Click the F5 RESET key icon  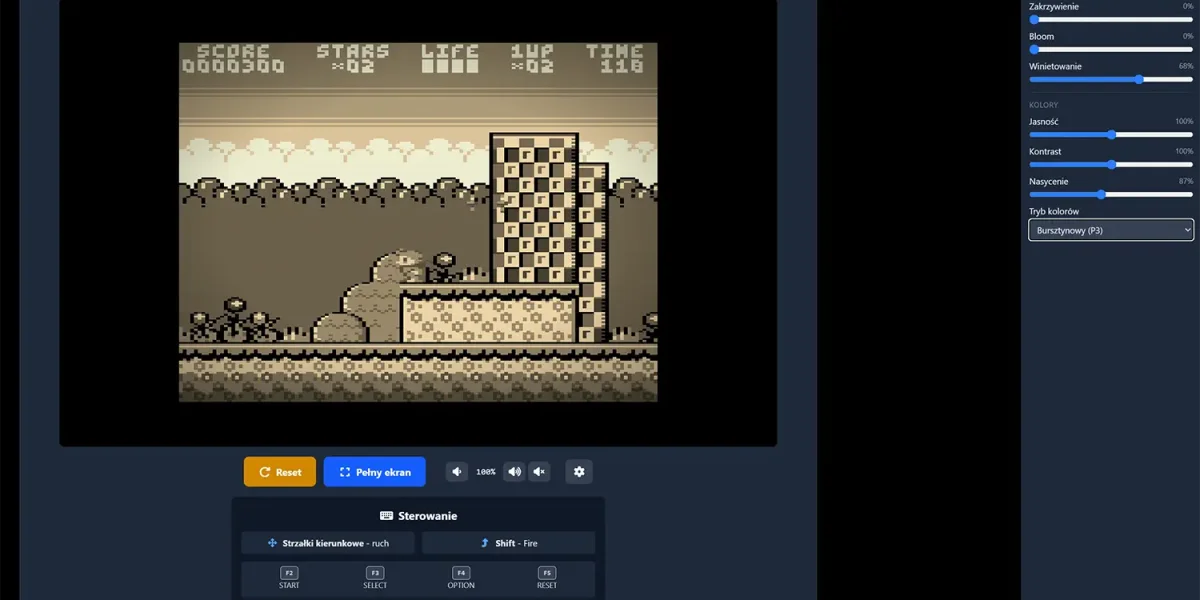click(547, 573)
